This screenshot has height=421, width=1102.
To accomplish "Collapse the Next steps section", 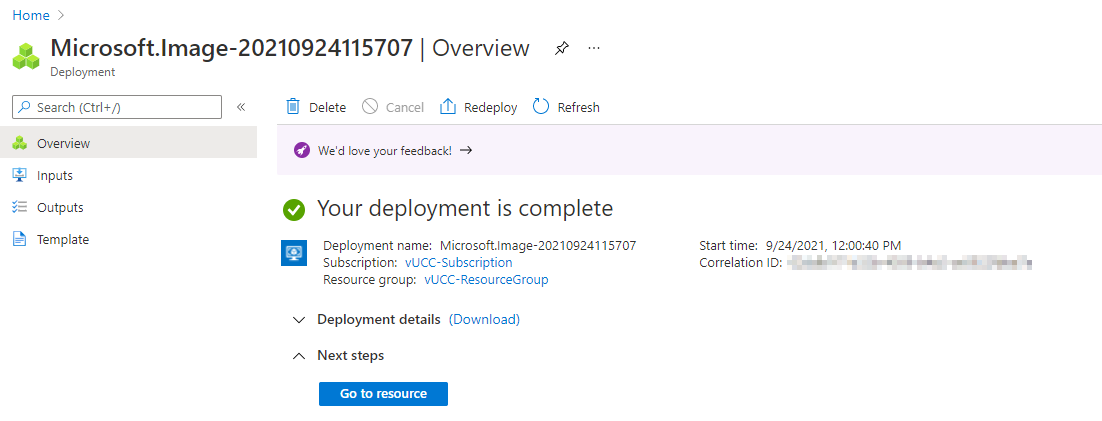I will pos(298,355).
